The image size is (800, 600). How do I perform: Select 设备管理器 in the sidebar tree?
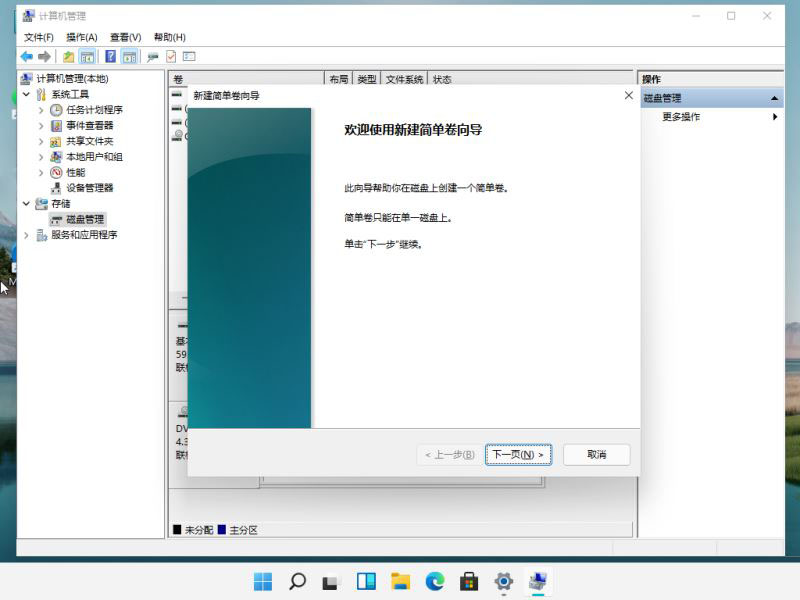pos(90,186)
